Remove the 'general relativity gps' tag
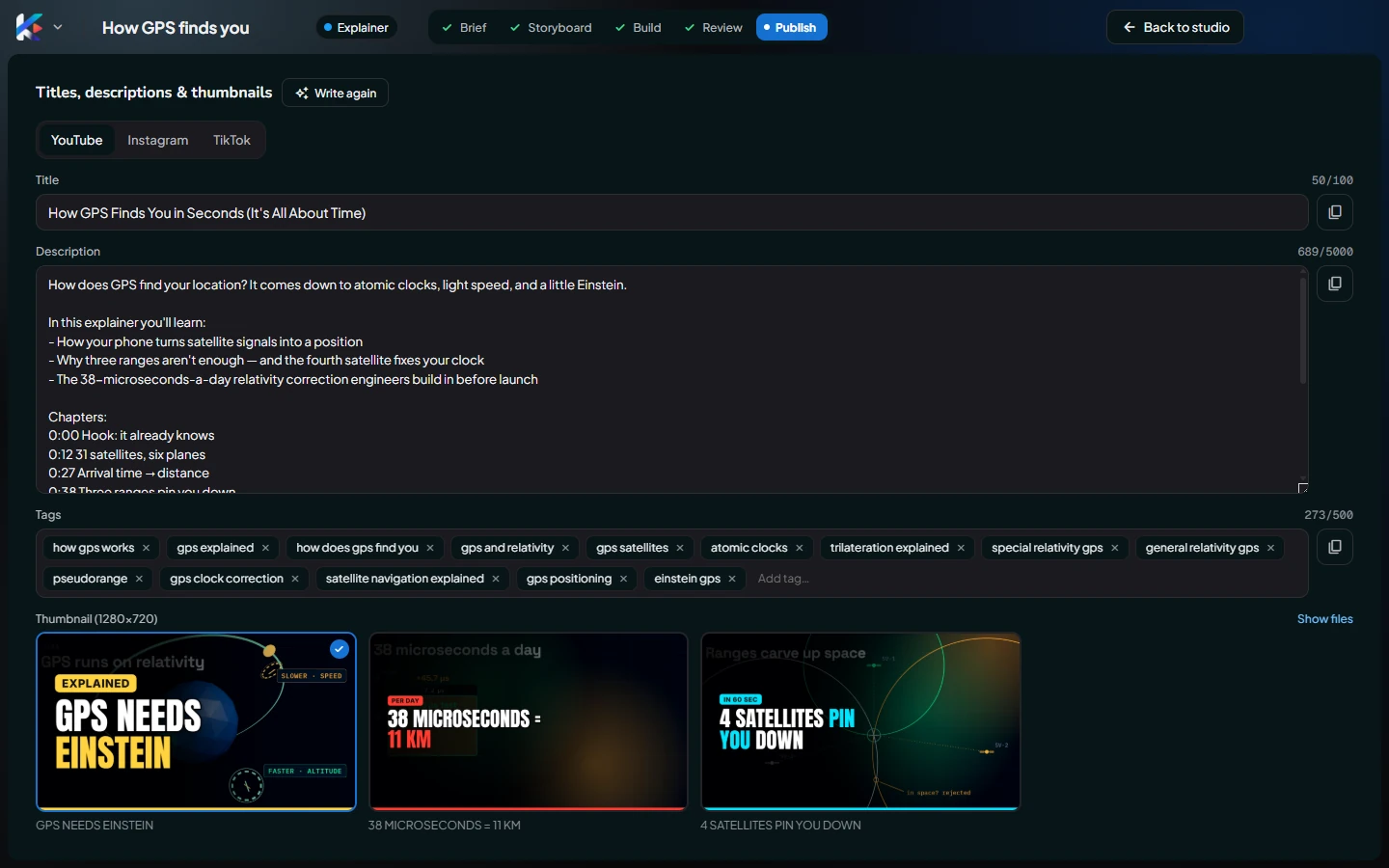This screenshot has width=1389, height=868. (x=1271, y=548)
